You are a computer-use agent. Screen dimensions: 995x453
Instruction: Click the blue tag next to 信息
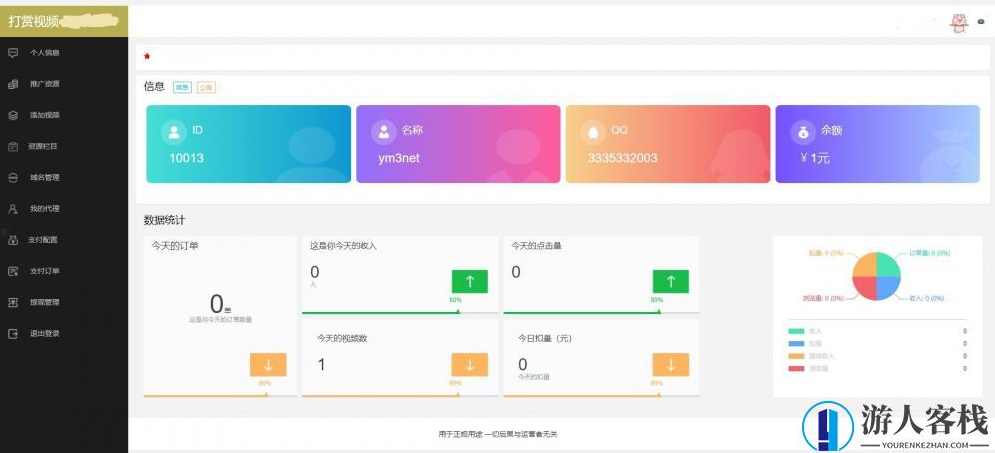(183, 88)
